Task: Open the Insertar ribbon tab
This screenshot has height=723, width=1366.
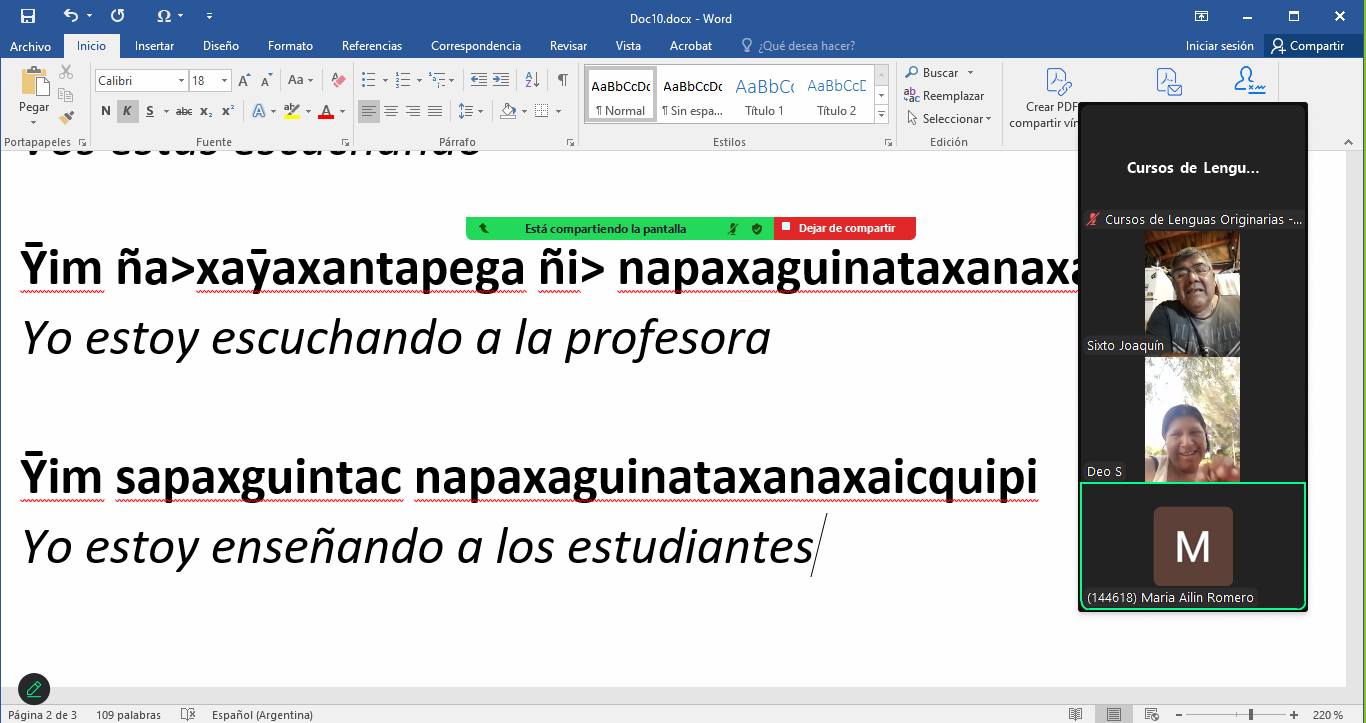Action: pos(154,46)
